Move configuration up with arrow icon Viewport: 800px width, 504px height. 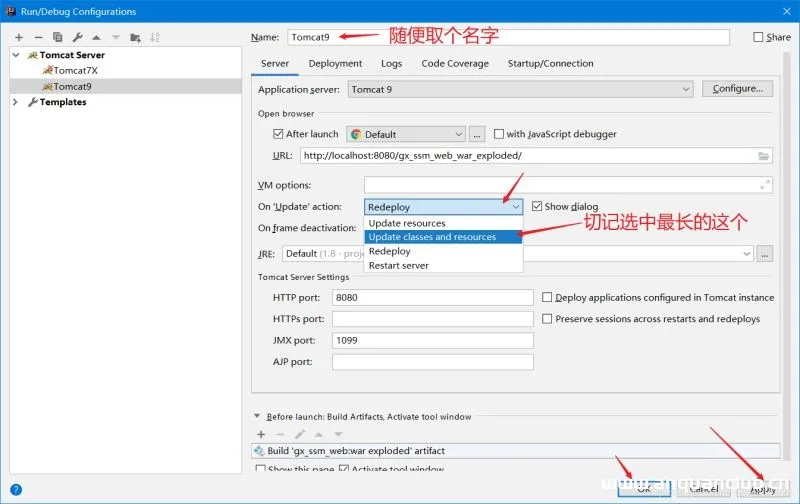96,37
